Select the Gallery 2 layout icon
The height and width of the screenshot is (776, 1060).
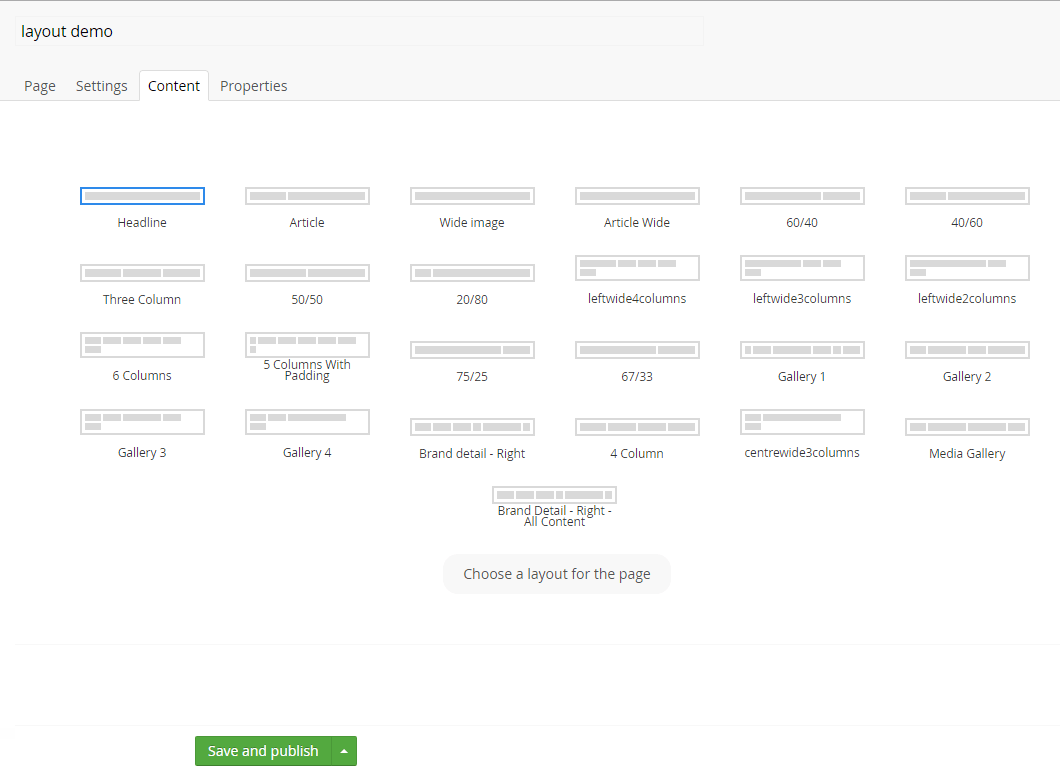click(967, 350)
